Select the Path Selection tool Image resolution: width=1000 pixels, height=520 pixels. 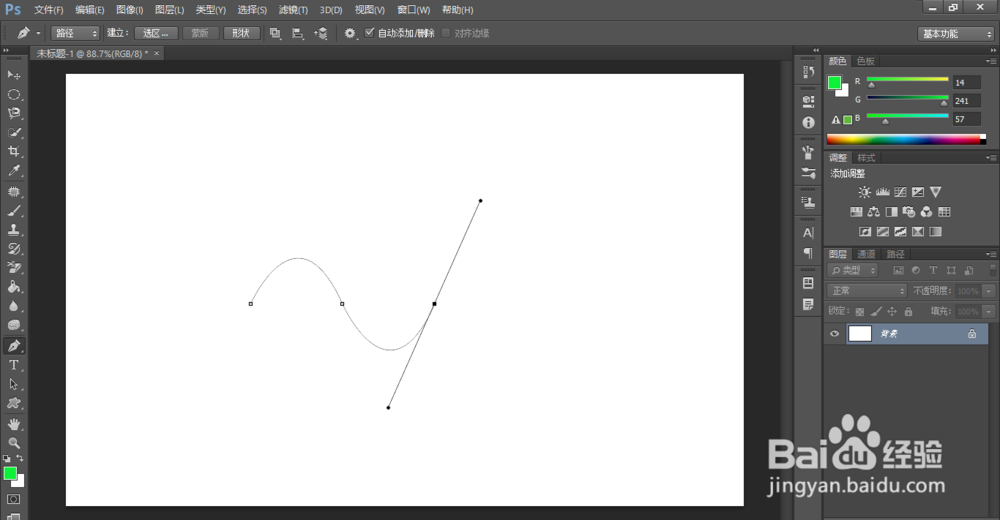tap(13, 384)
